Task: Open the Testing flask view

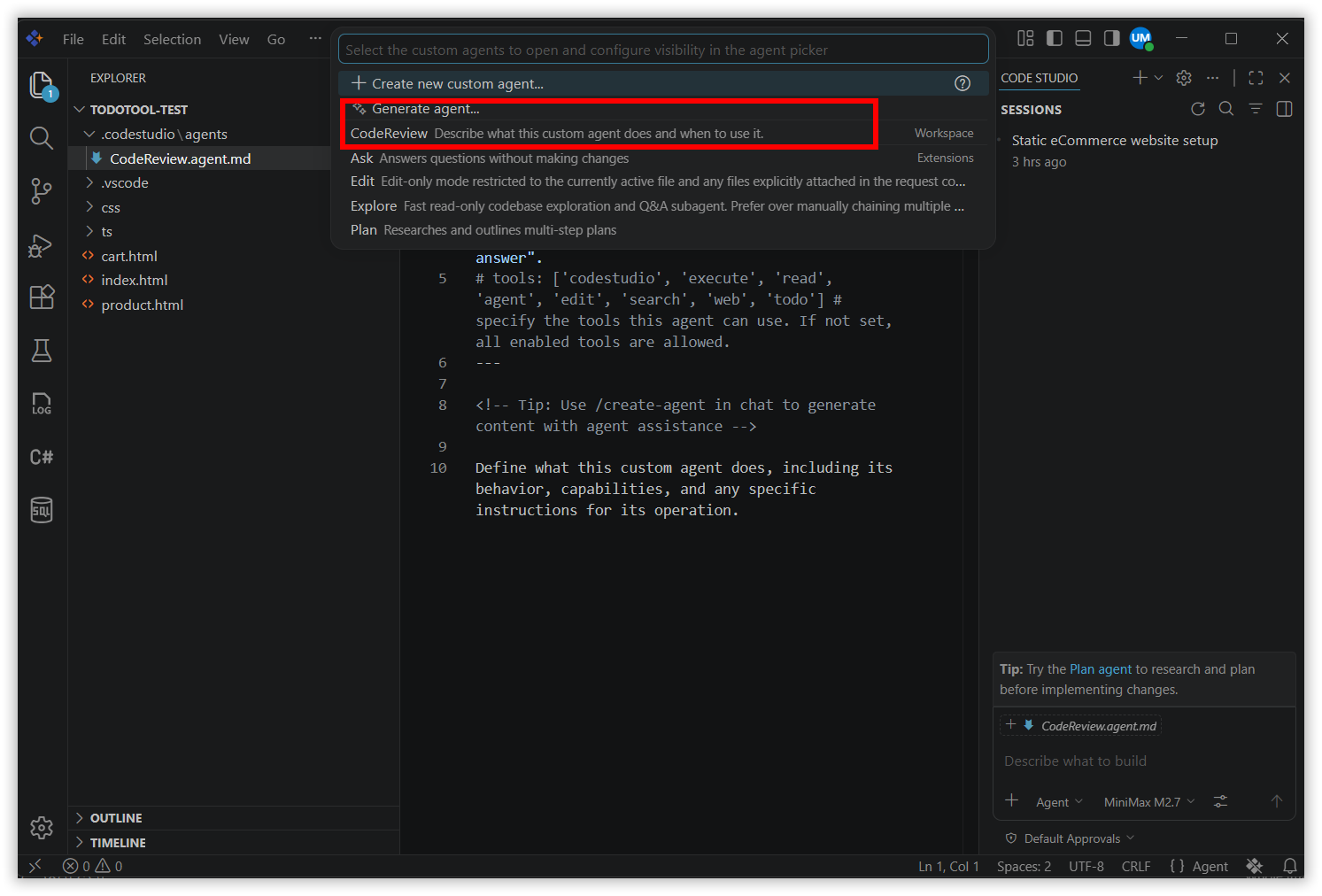Action: pyautogui.click(x=42, y=351)
